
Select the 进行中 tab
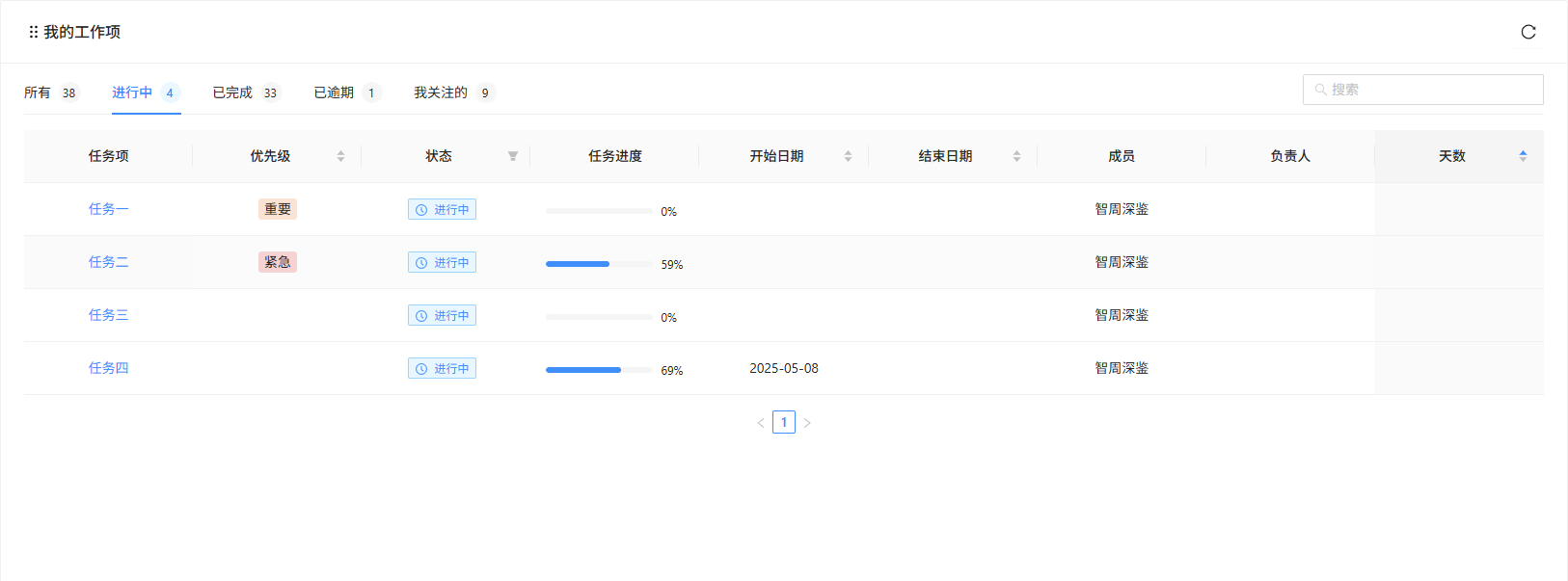click(x=147, y=92)
